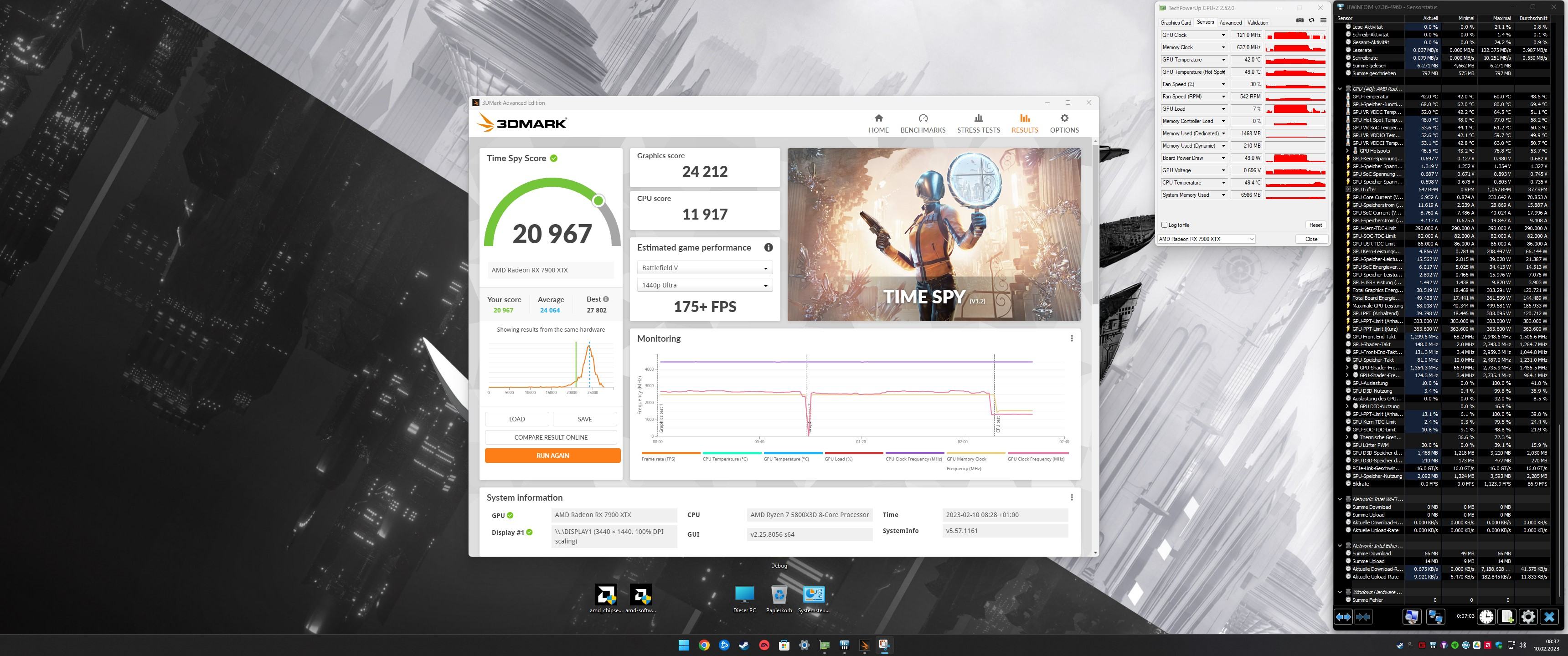1568x656 pixels.
Task: Click the HWiNFO log file sheet icon
Action: coord(1507,616)
